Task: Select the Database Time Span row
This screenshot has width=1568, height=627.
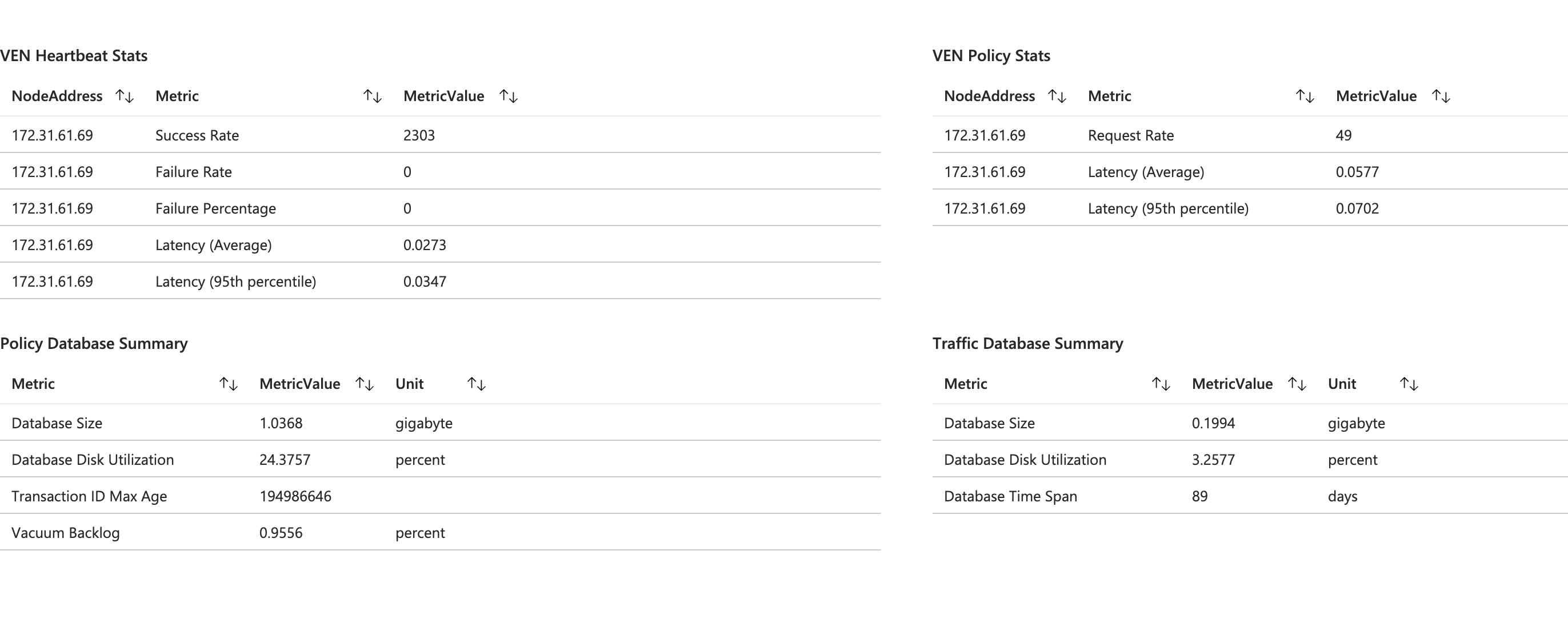Action: [x=1250, y=496]
